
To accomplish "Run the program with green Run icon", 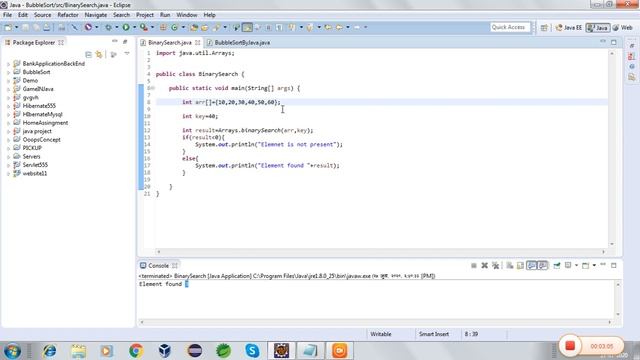I will [x=126, y=27].
